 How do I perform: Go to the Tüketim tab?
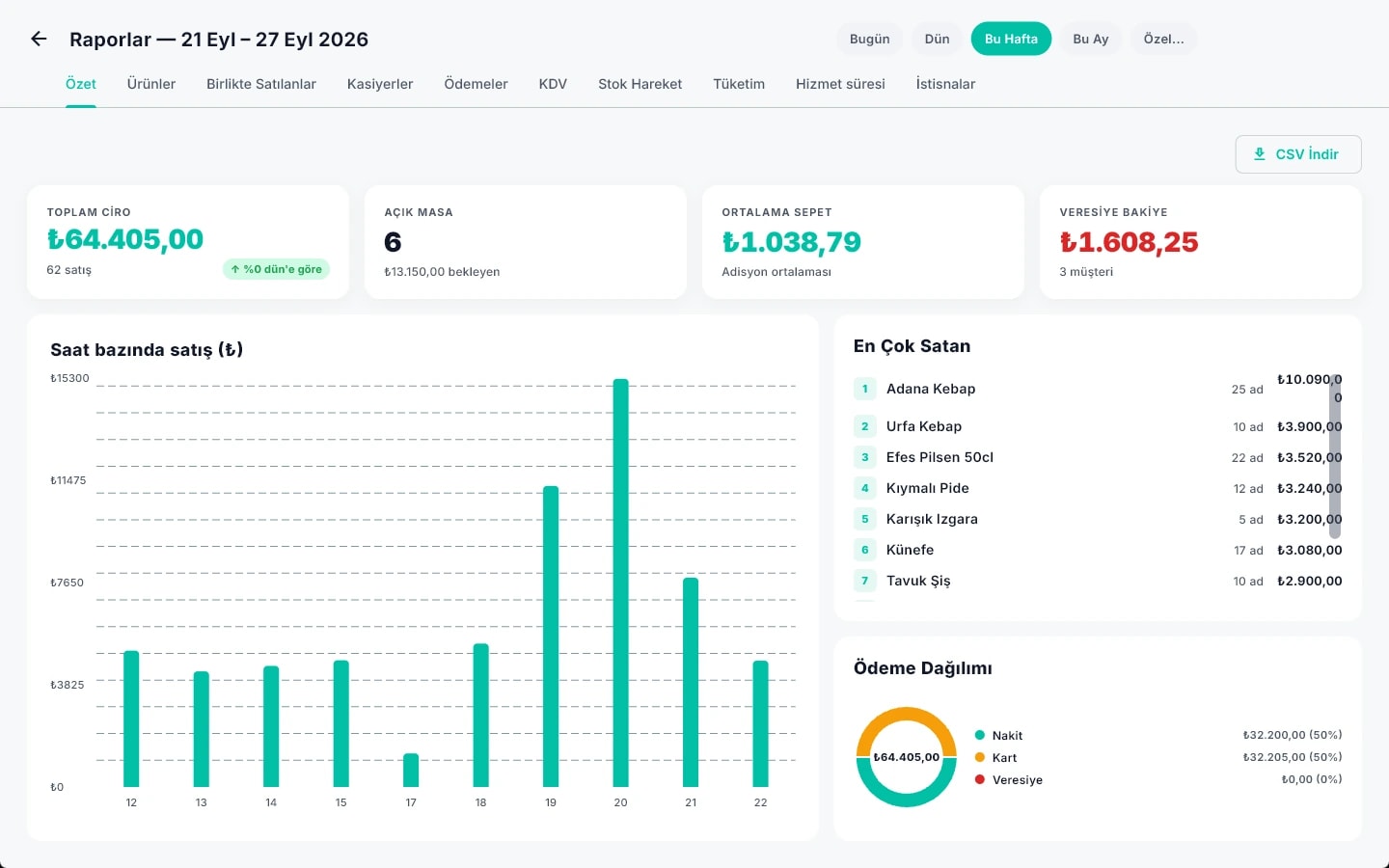(x=739, y=84)
